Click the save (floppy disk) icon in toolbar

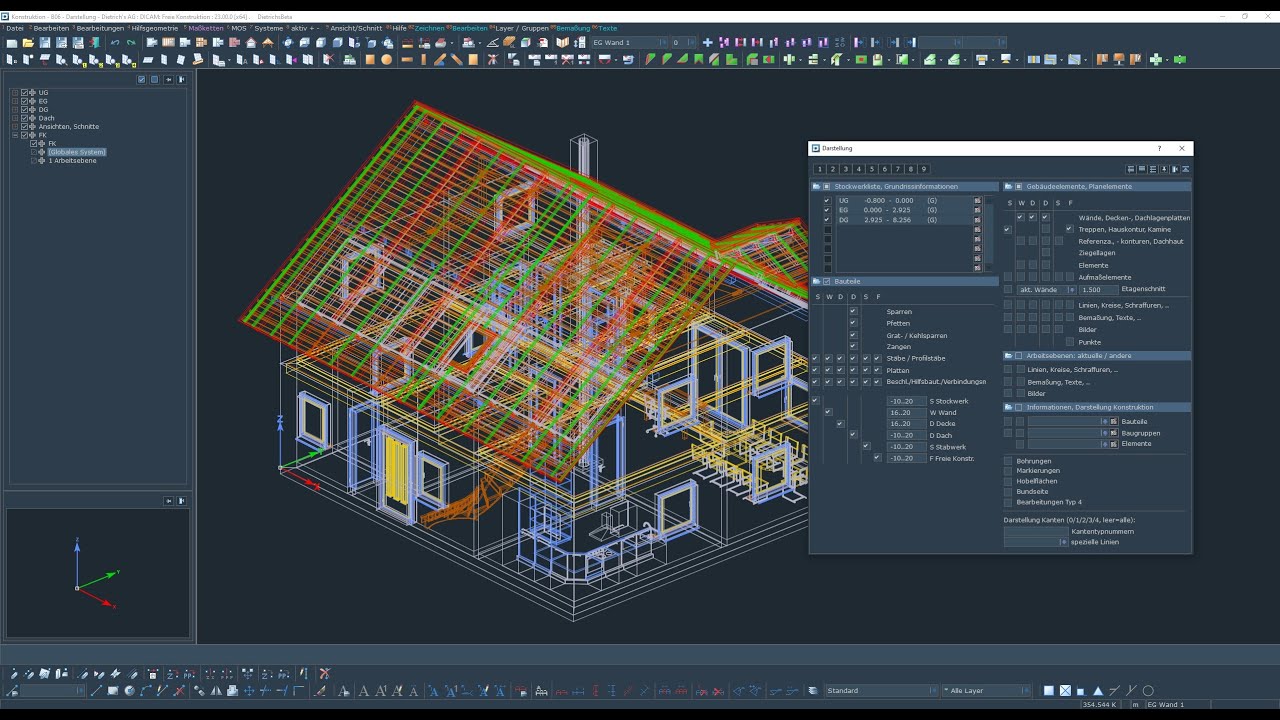(45, 43)
